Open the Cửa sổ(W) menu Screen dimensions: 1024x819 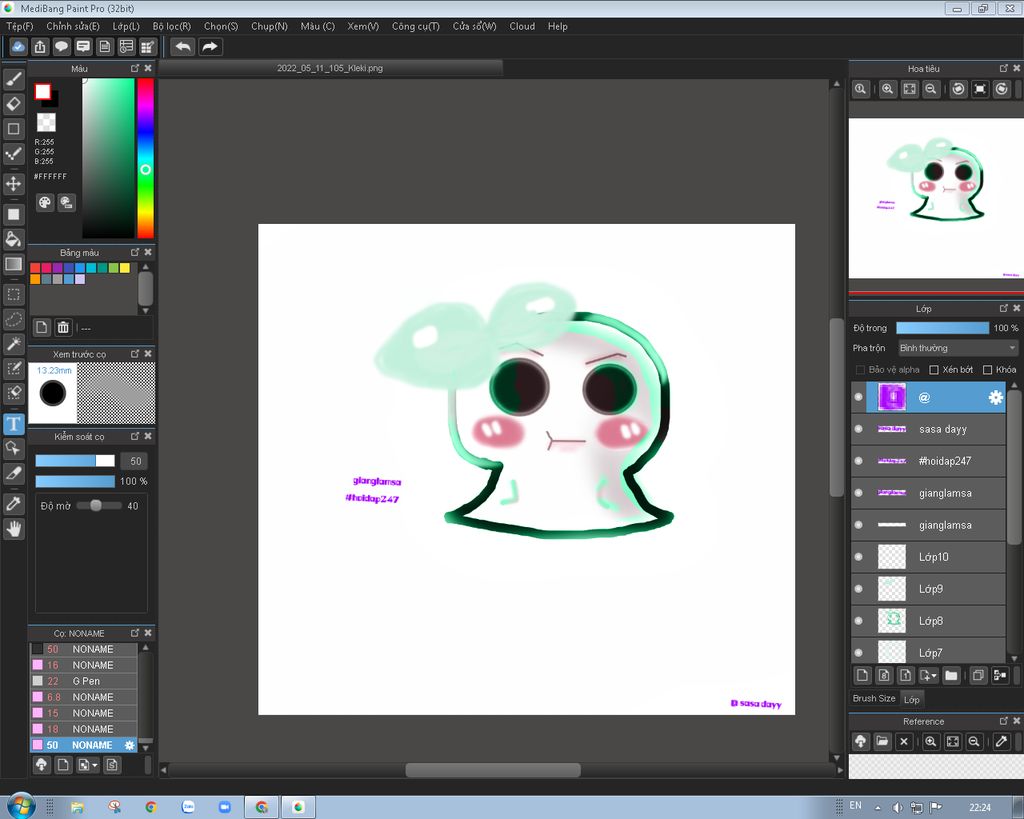click(x=475, y=26)
